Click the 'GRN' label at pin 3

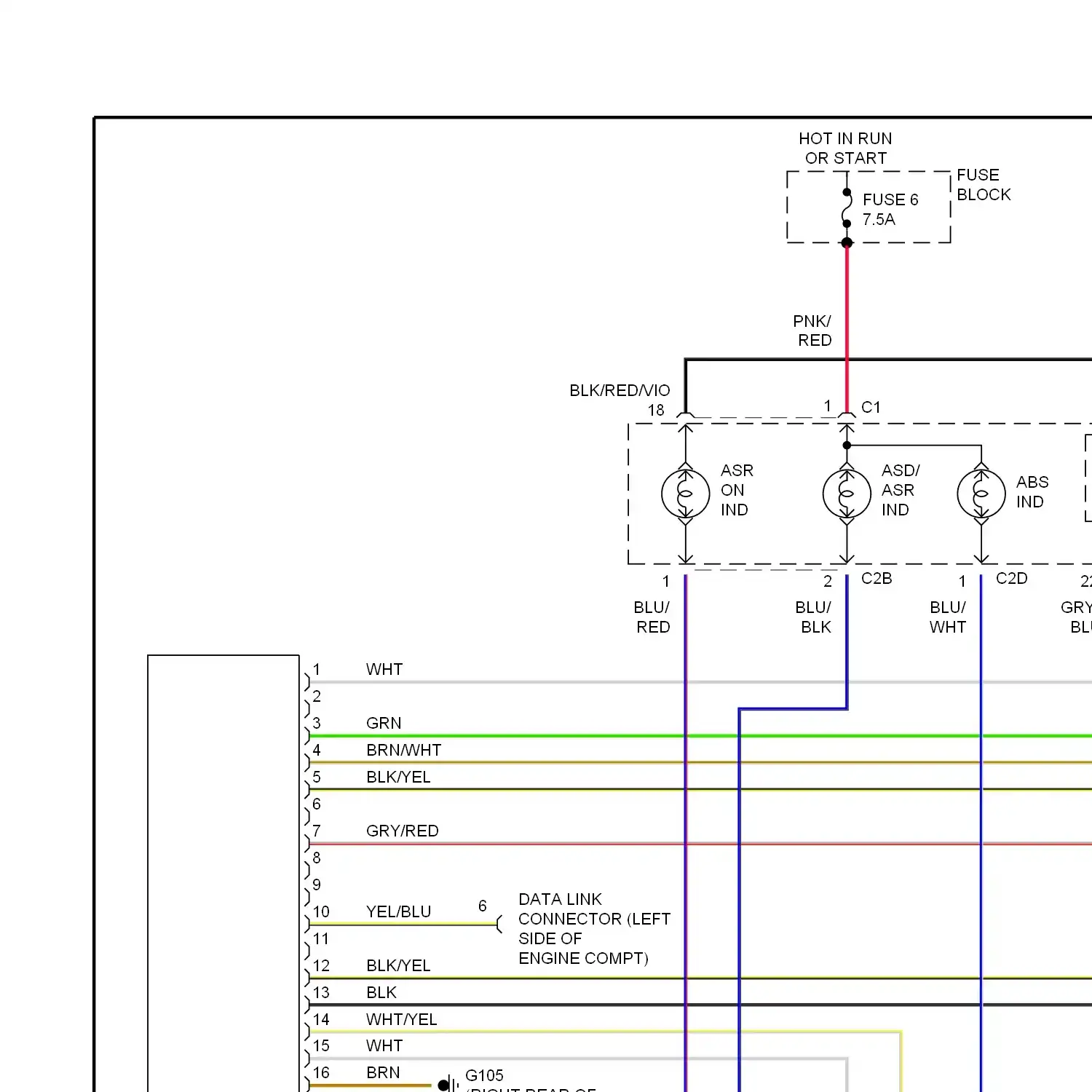tap(384, 724)
